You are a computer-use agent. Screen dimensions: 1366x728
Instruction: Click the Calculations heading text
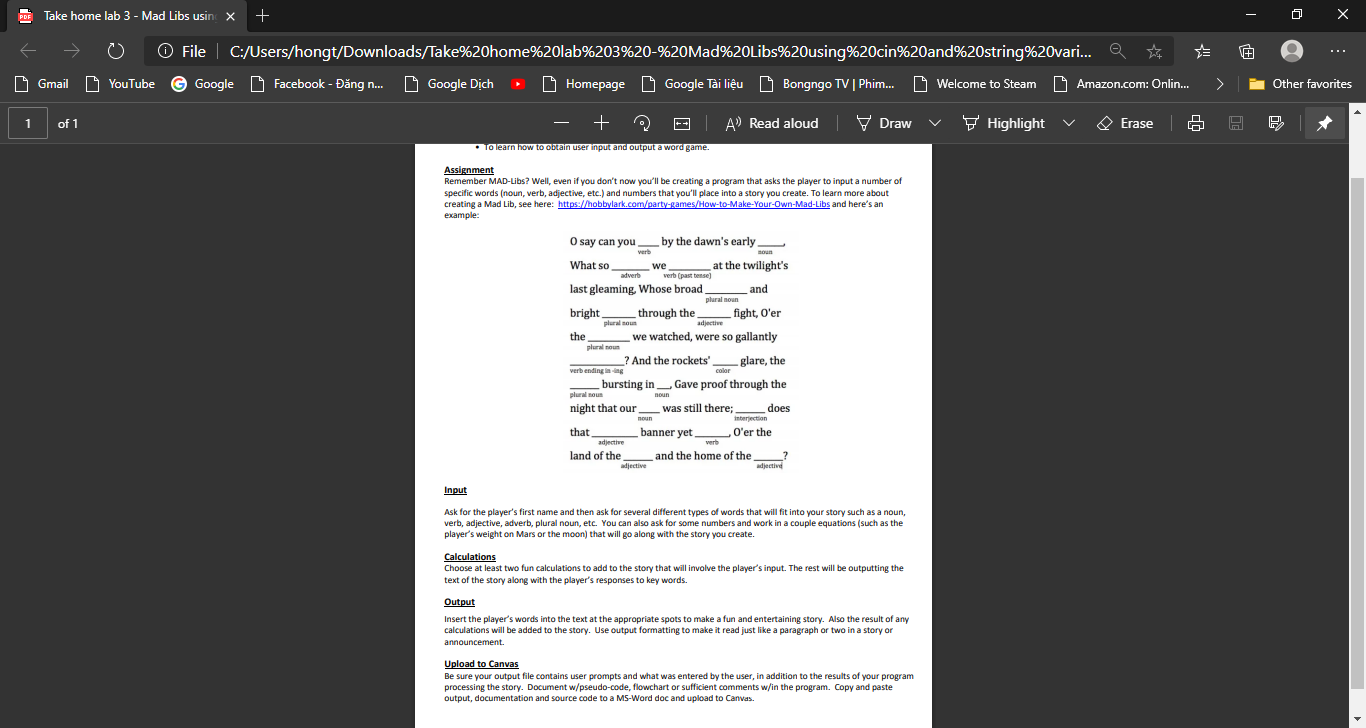click(470, 557)
